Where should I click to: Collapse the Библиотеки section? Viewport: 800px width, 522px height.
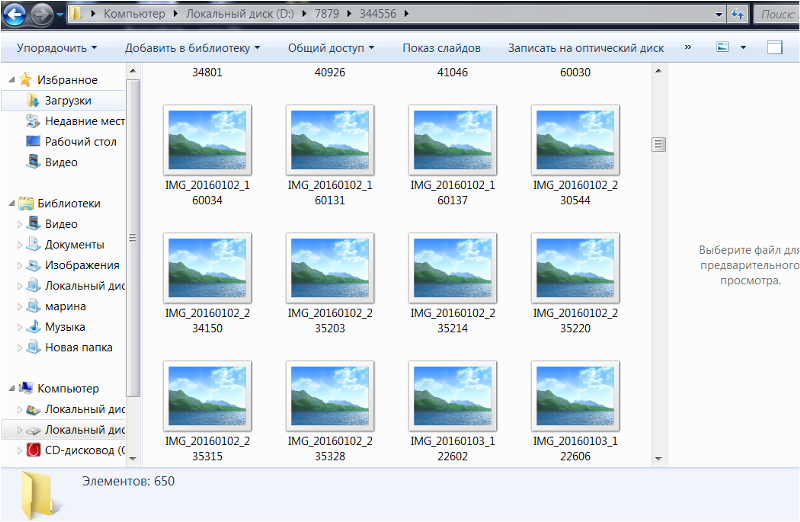pos(12,203)
